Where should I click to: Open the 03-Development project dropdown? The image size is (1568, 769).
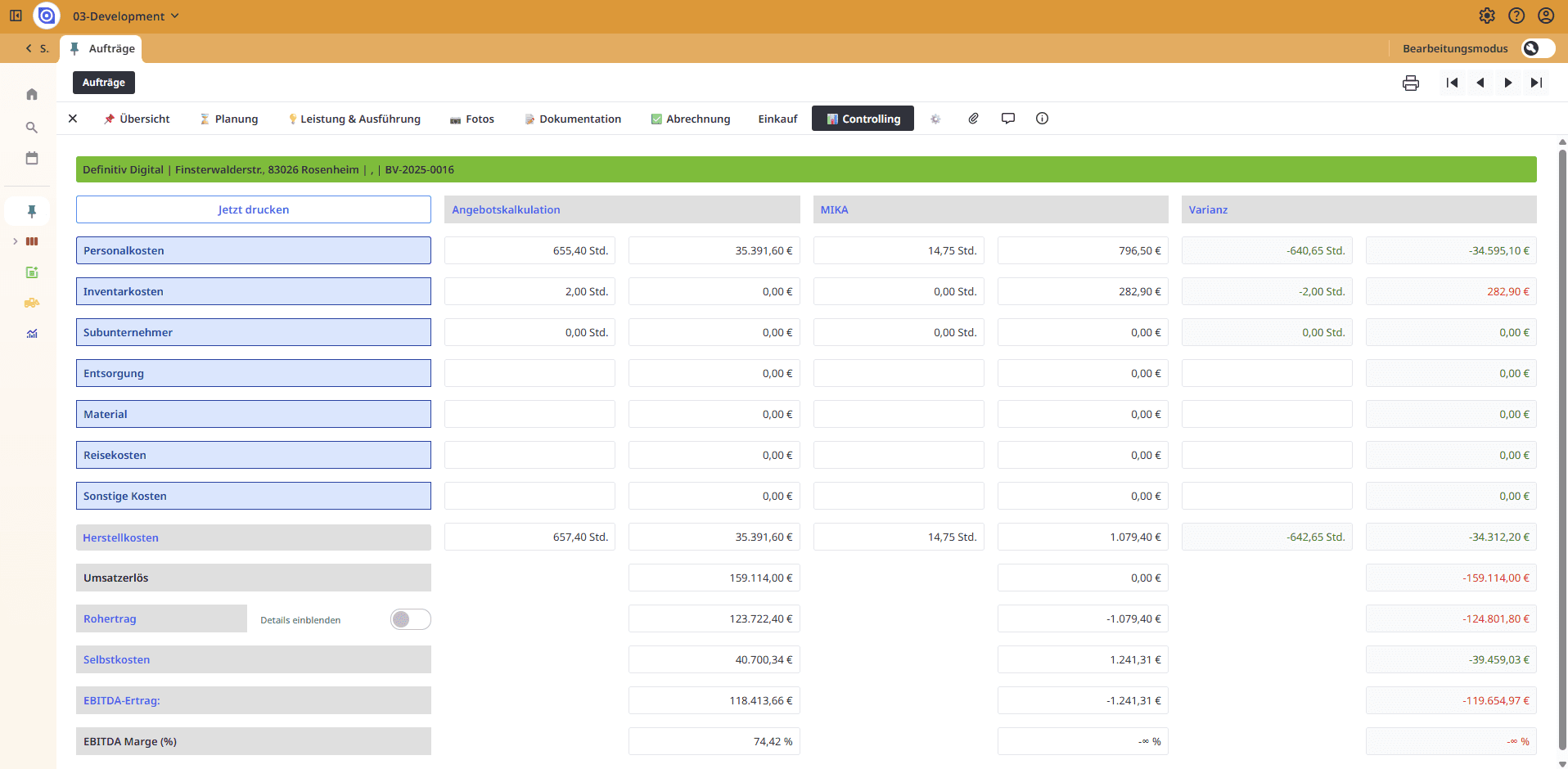[x=125, y=16]
